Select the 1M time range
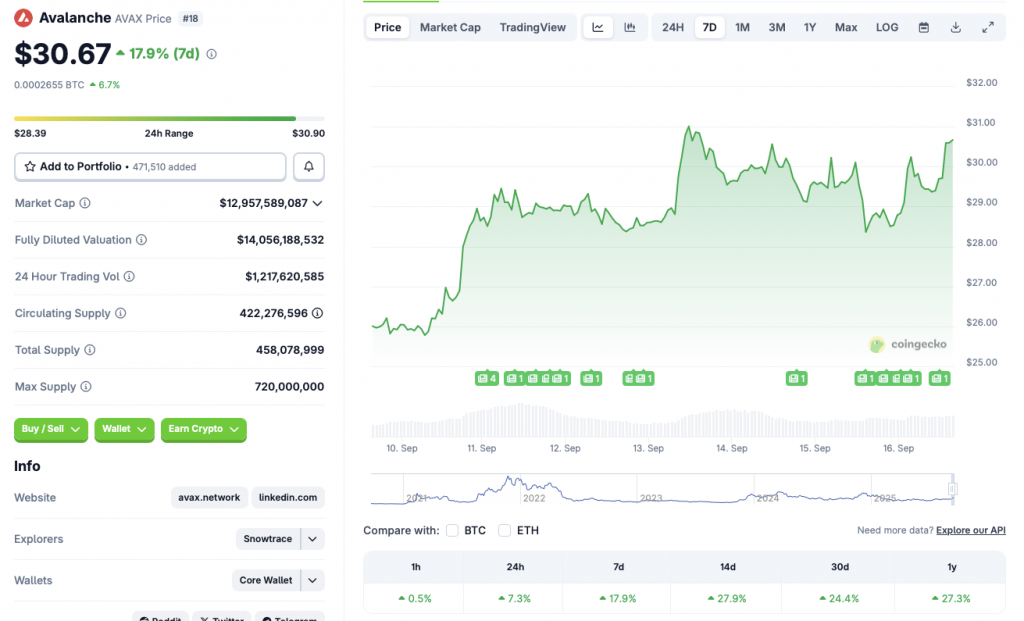1024x621 pixels. point(743,27)
